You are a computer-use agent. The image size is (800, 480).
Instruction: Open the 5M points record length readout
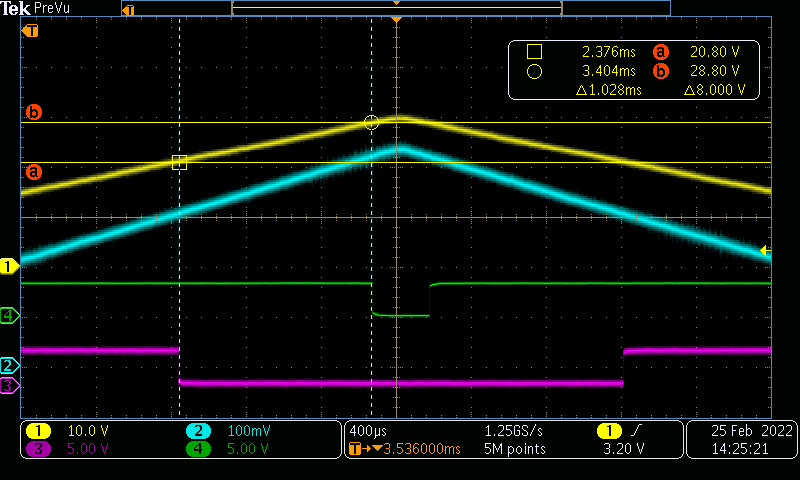point(515,449)
